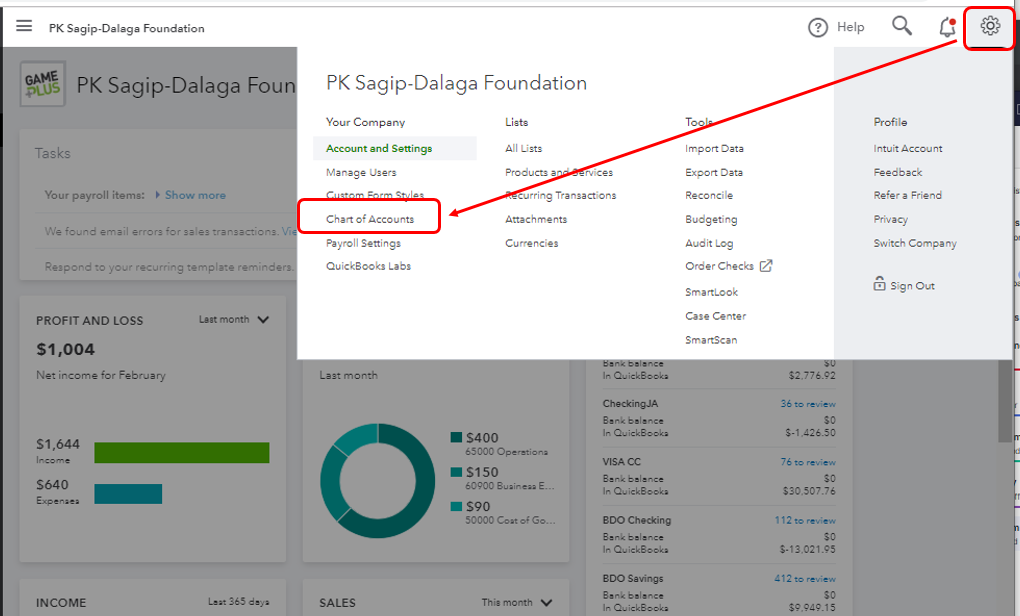
Task: Open Sales This month dropdown
Action: [x=517, y=602]
